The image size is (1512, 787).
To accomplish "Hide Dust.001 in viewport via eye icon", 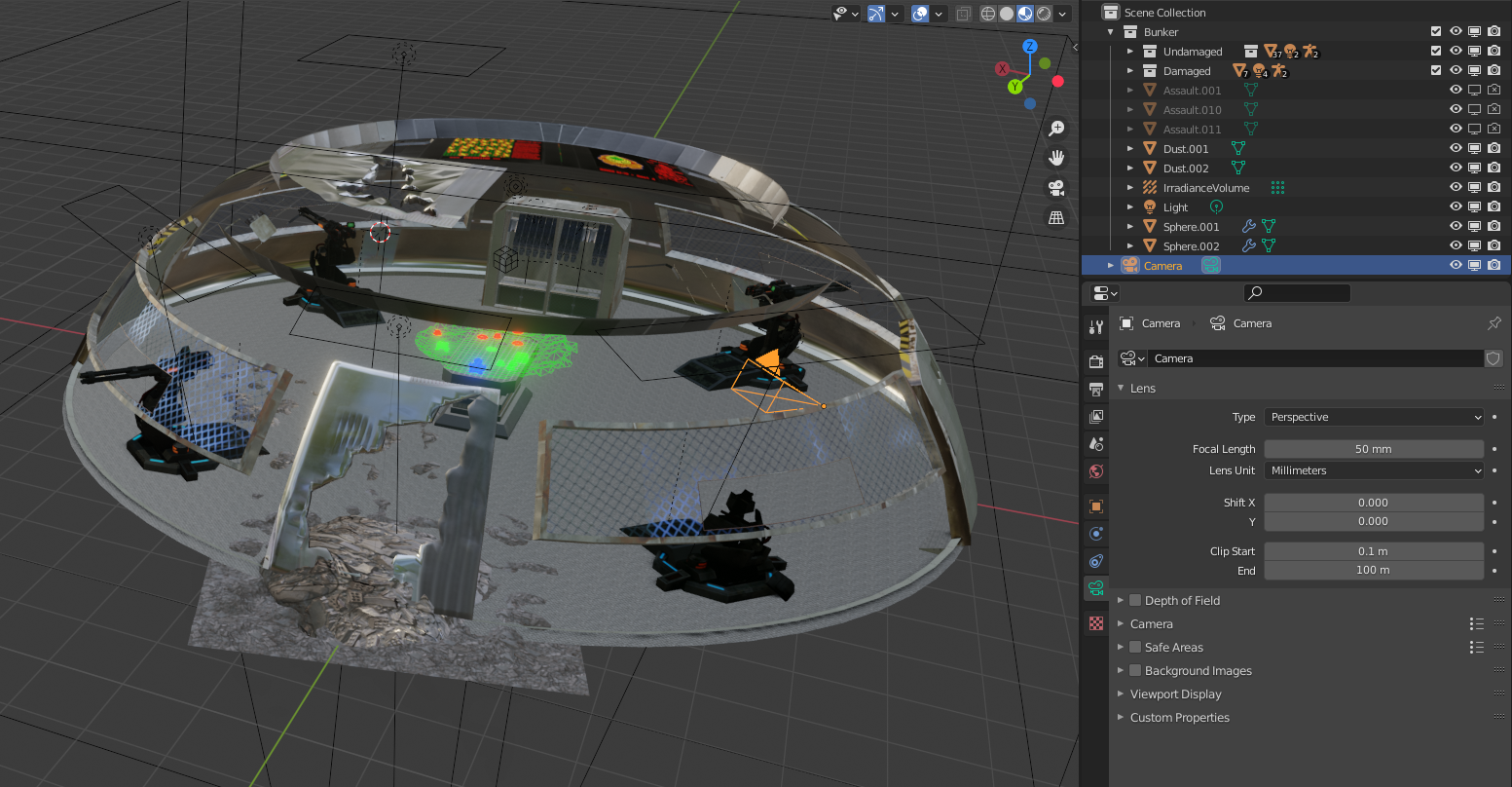I will point(1456,148).
